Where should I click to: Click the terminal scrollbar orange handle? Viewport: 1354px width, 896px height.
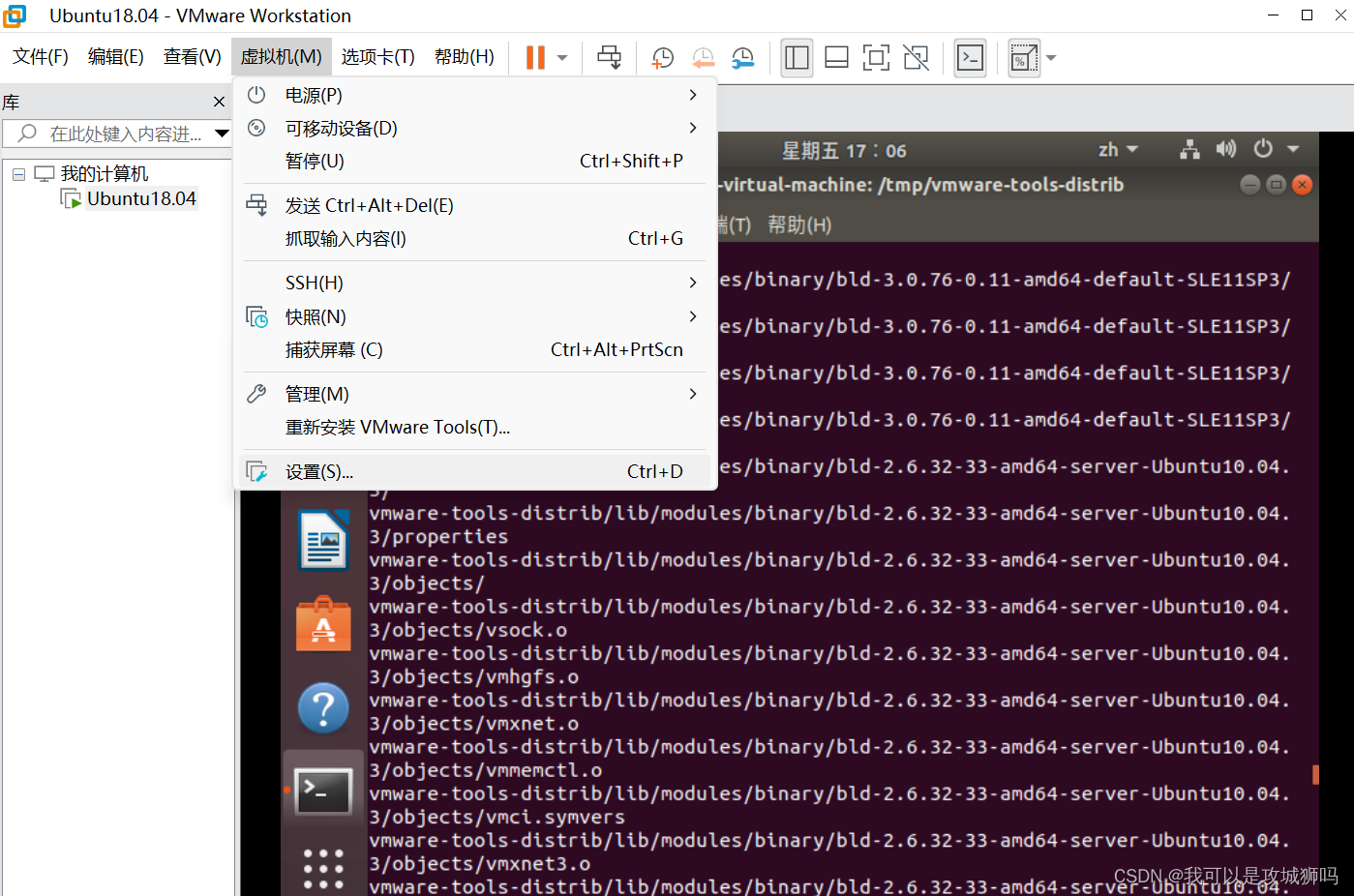pos(1315,774)
